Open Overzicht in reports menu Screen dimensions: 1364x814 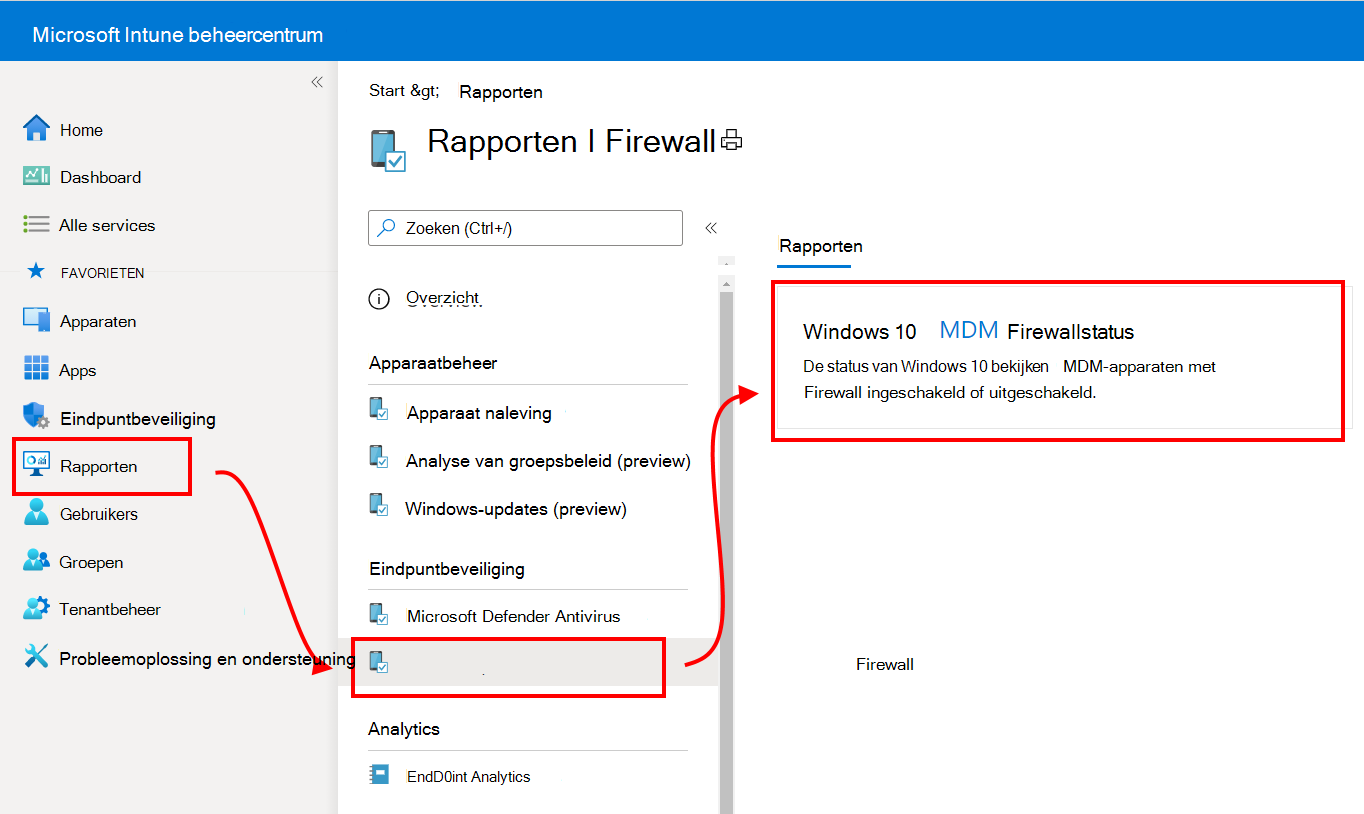click(x=443, y=298)
